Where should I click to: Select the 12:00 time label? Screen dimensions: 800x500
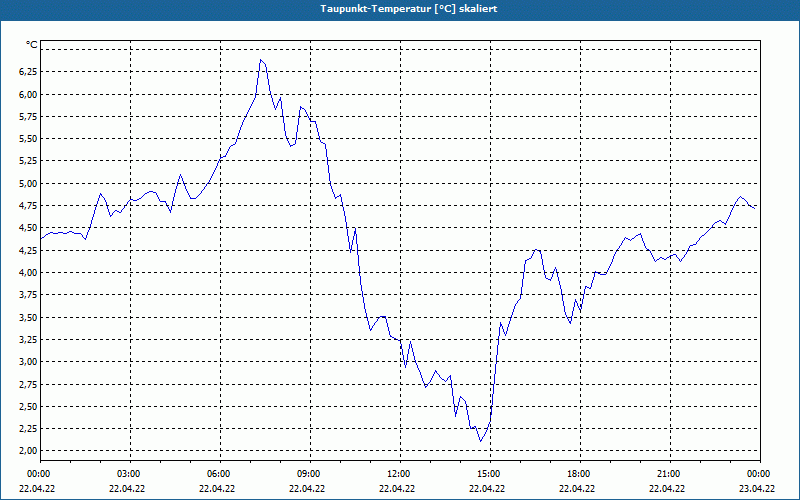400,474
